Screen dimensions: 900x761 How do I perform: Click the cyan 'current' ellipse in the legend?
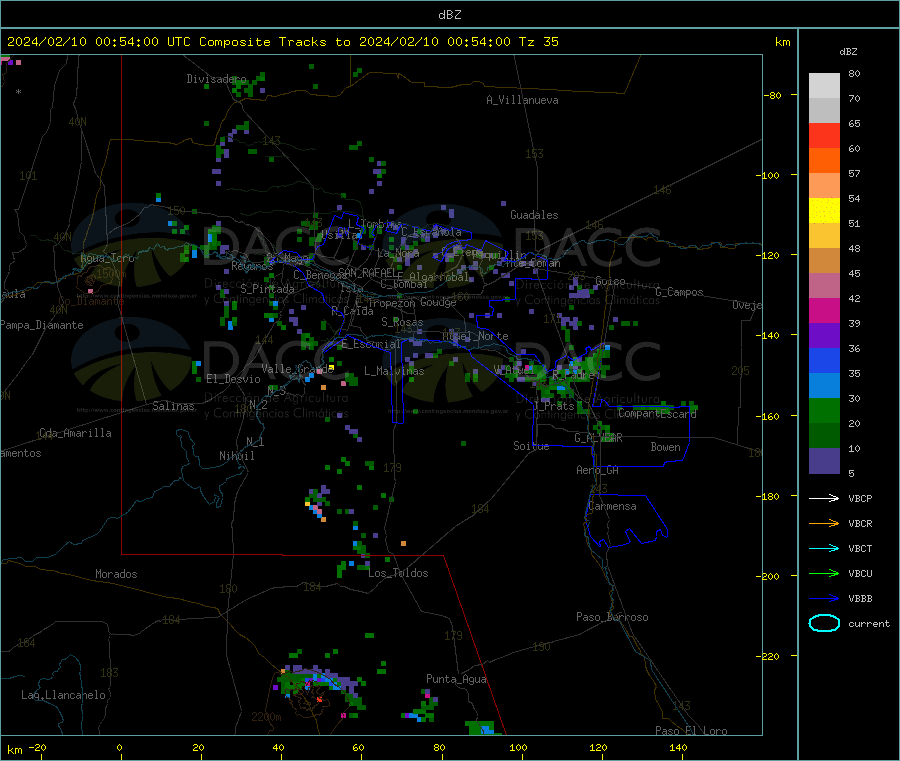(824, 623)
